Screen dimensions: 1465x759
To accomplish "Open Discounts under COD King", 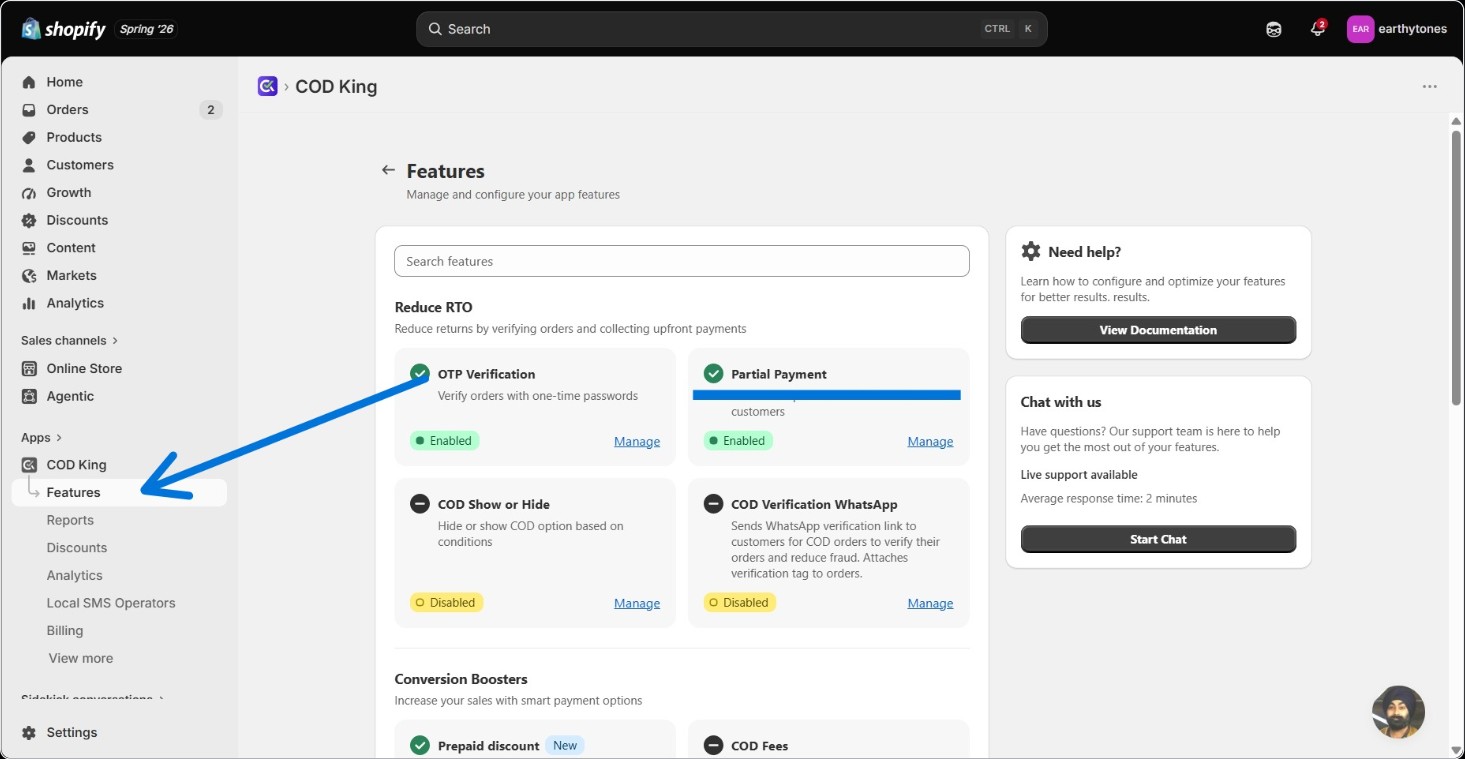I will (77, 548).
